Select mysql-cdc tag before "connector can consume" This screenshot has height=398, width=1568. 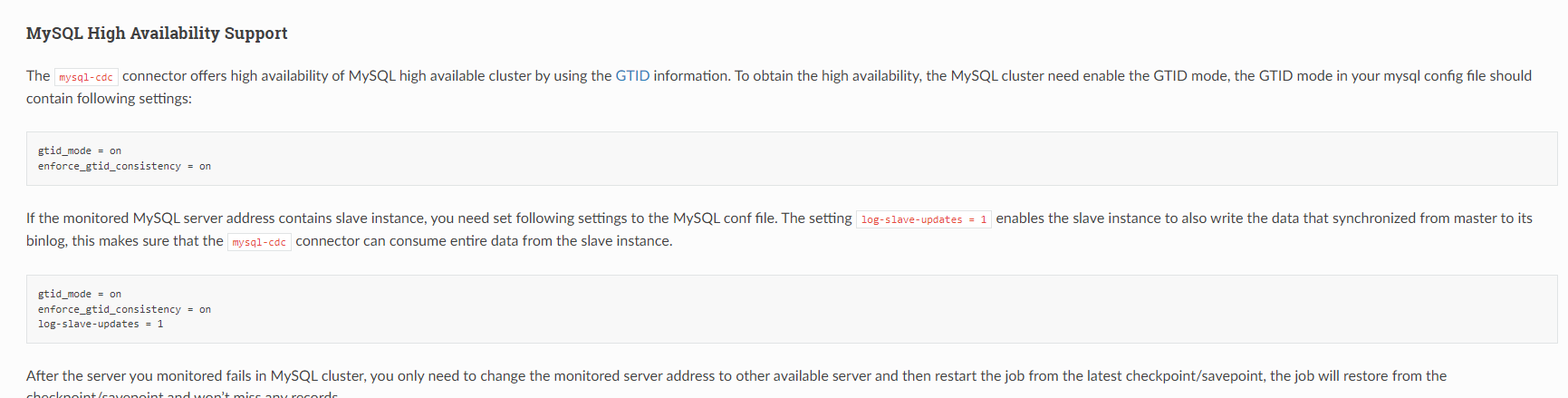(x=259, y=242)
